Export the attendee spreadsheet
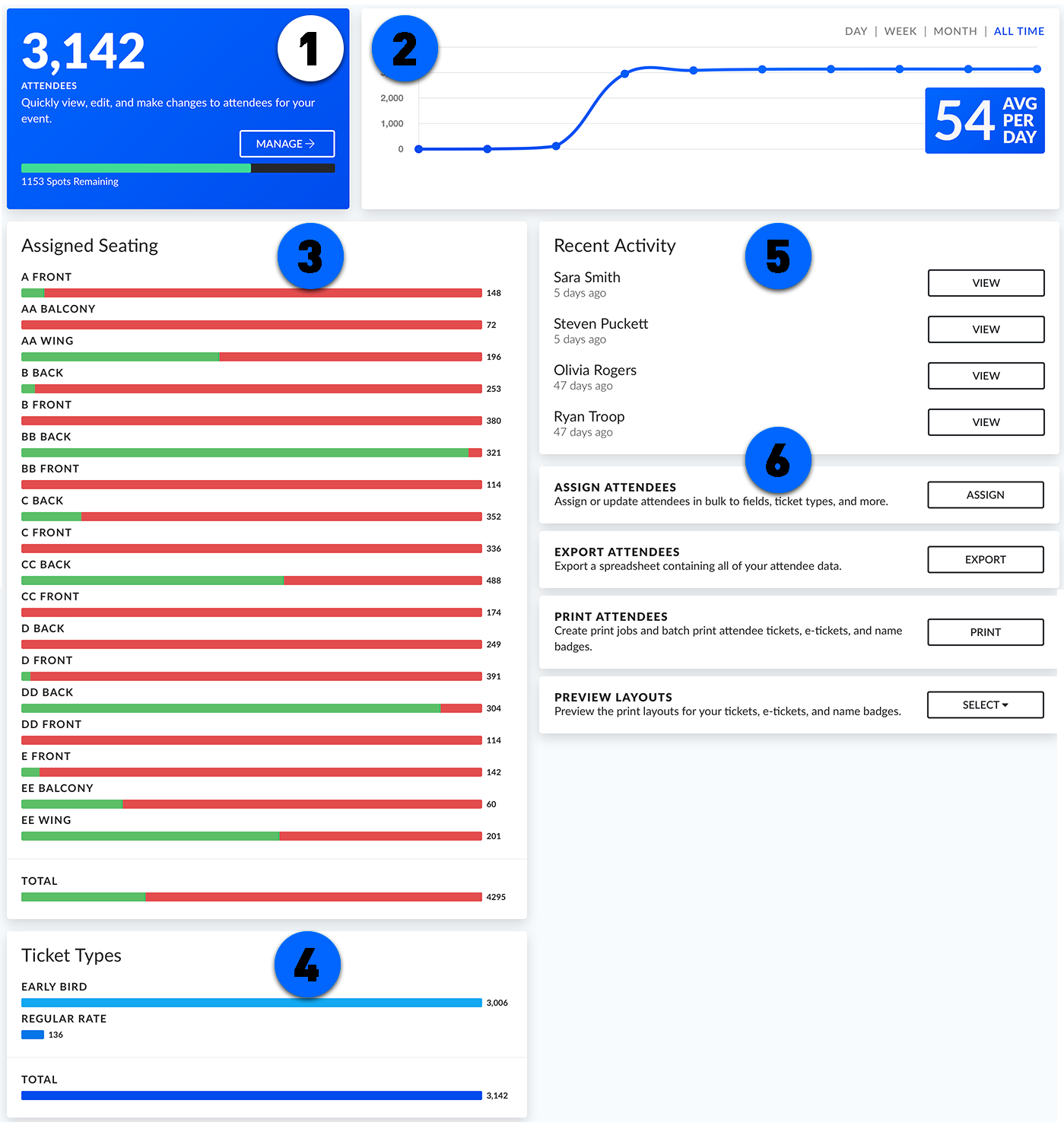The height and width of the screenshot is (1129, 1064). coord(985,560)
